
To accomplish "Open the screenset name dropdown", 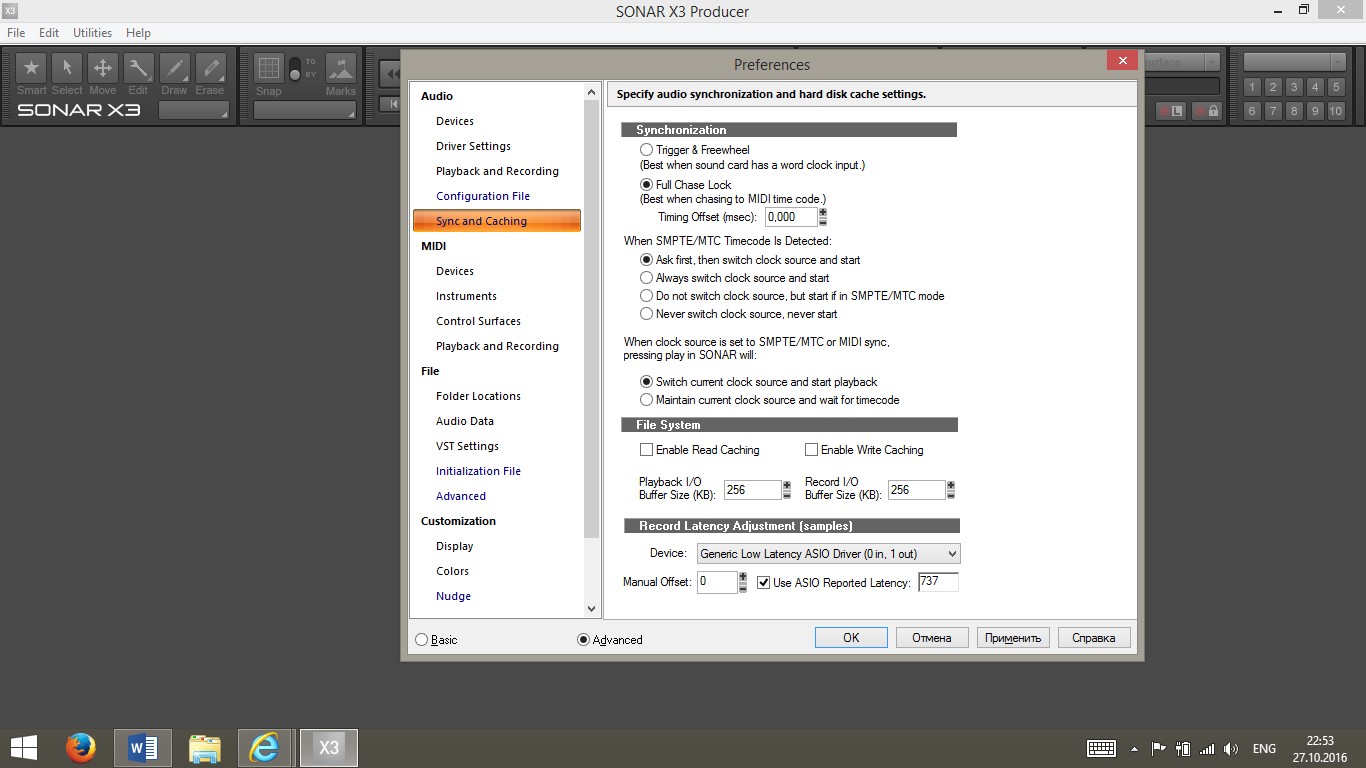I will 1295,62.
